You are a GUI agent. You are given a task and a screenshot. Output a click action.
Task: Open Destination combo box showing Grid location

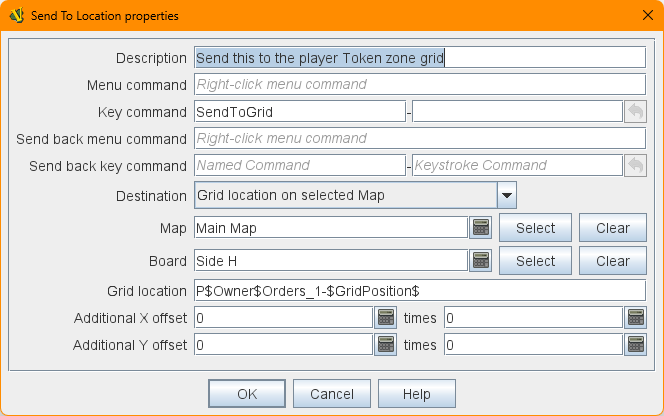344,194
